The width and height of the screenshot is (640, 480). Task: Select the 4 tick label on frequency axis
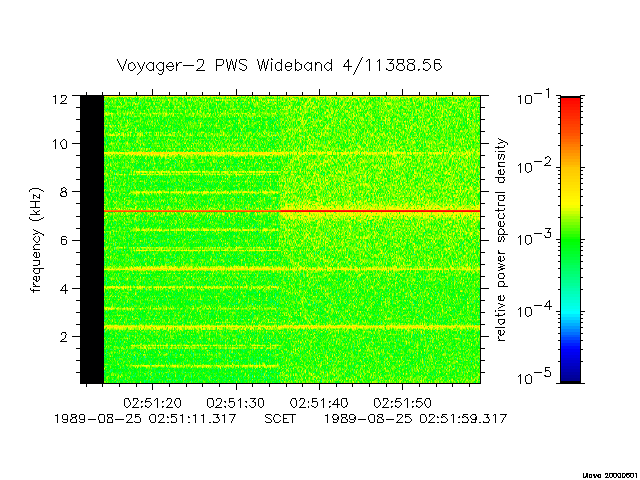point(64,289)
